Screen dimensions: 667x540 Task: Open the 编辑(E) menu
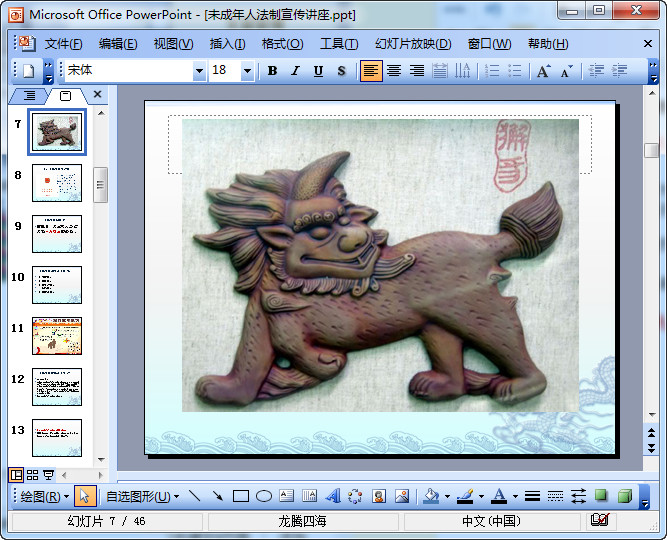[x=118, y=44]
